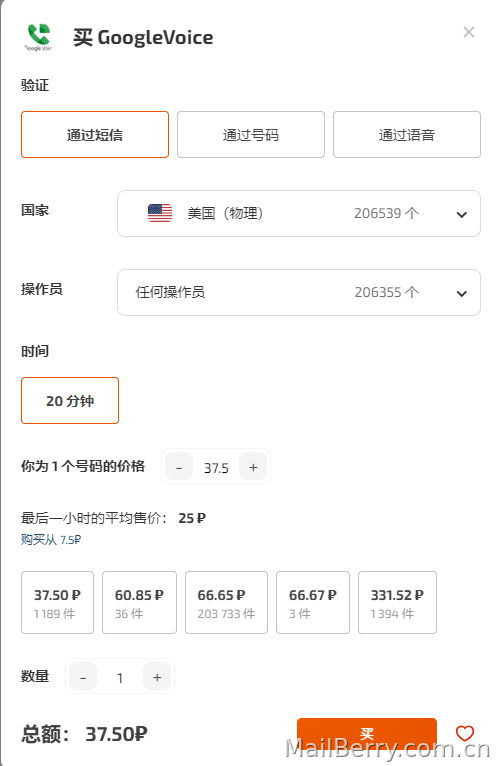
Task: Click the US flag icon
Action: click(x=160, y=213)
